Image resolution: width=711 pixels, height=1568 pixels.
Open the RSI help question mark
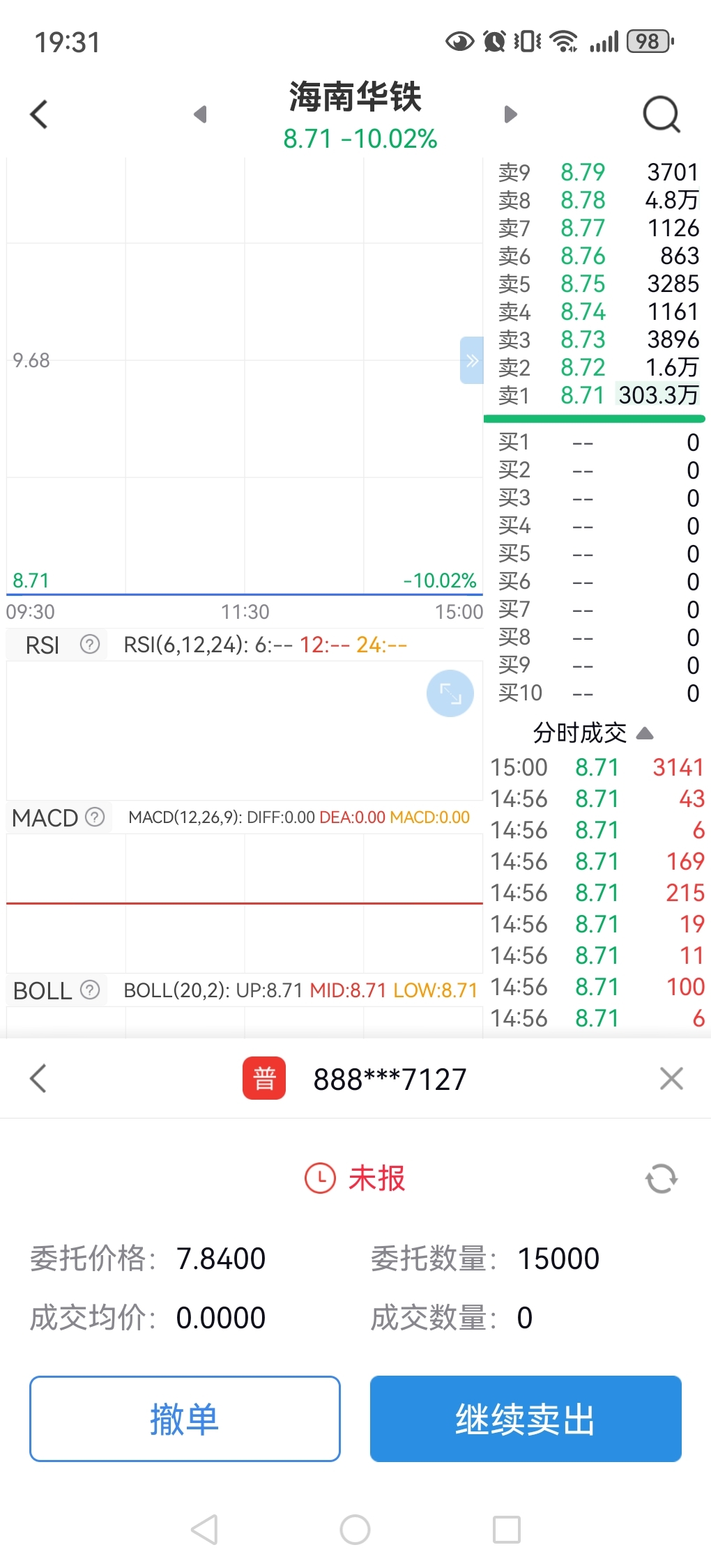[x=90, y=645]
